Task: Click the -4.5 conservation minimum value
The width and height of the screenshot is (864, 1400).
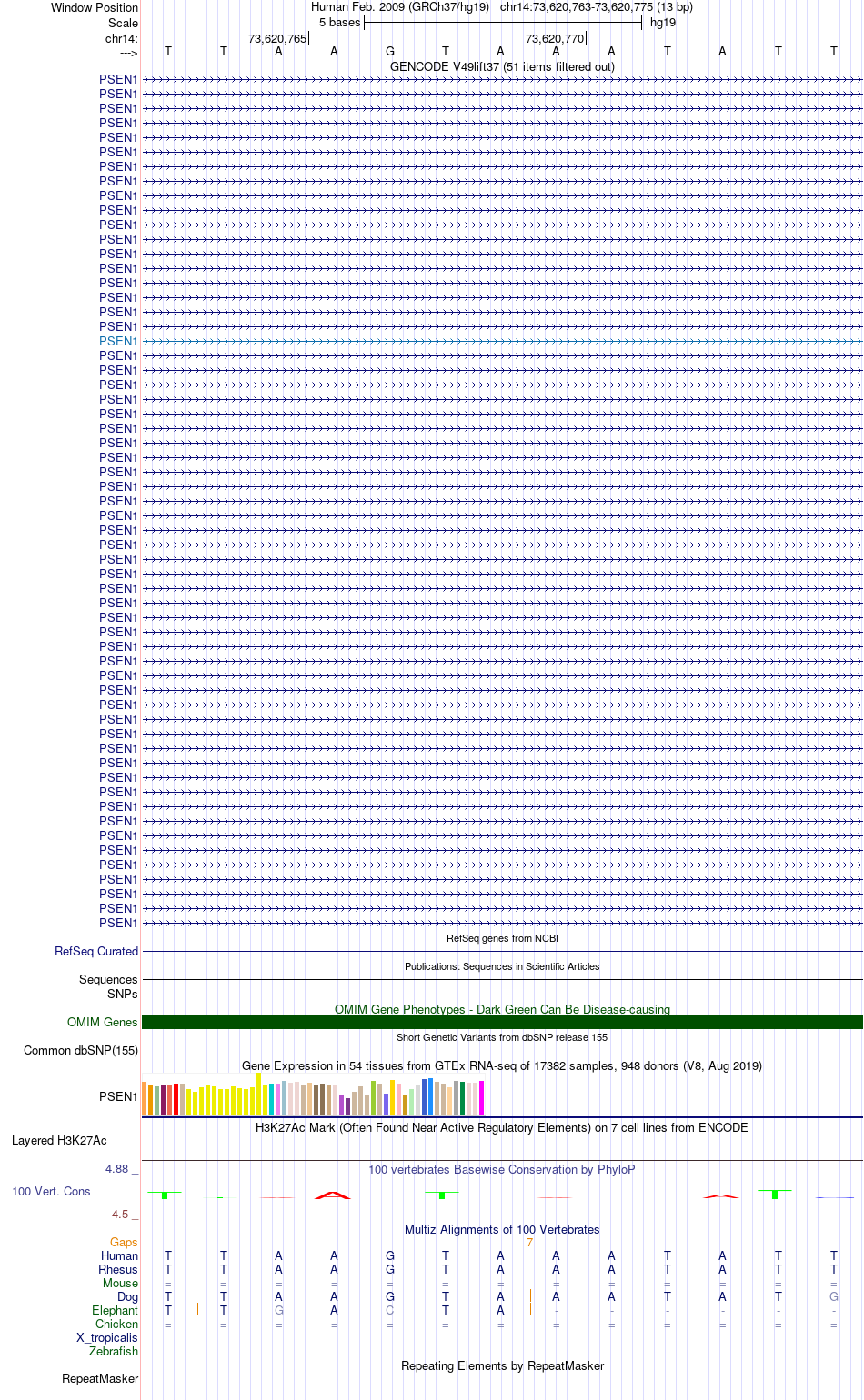Action: tap(118, 1215)
